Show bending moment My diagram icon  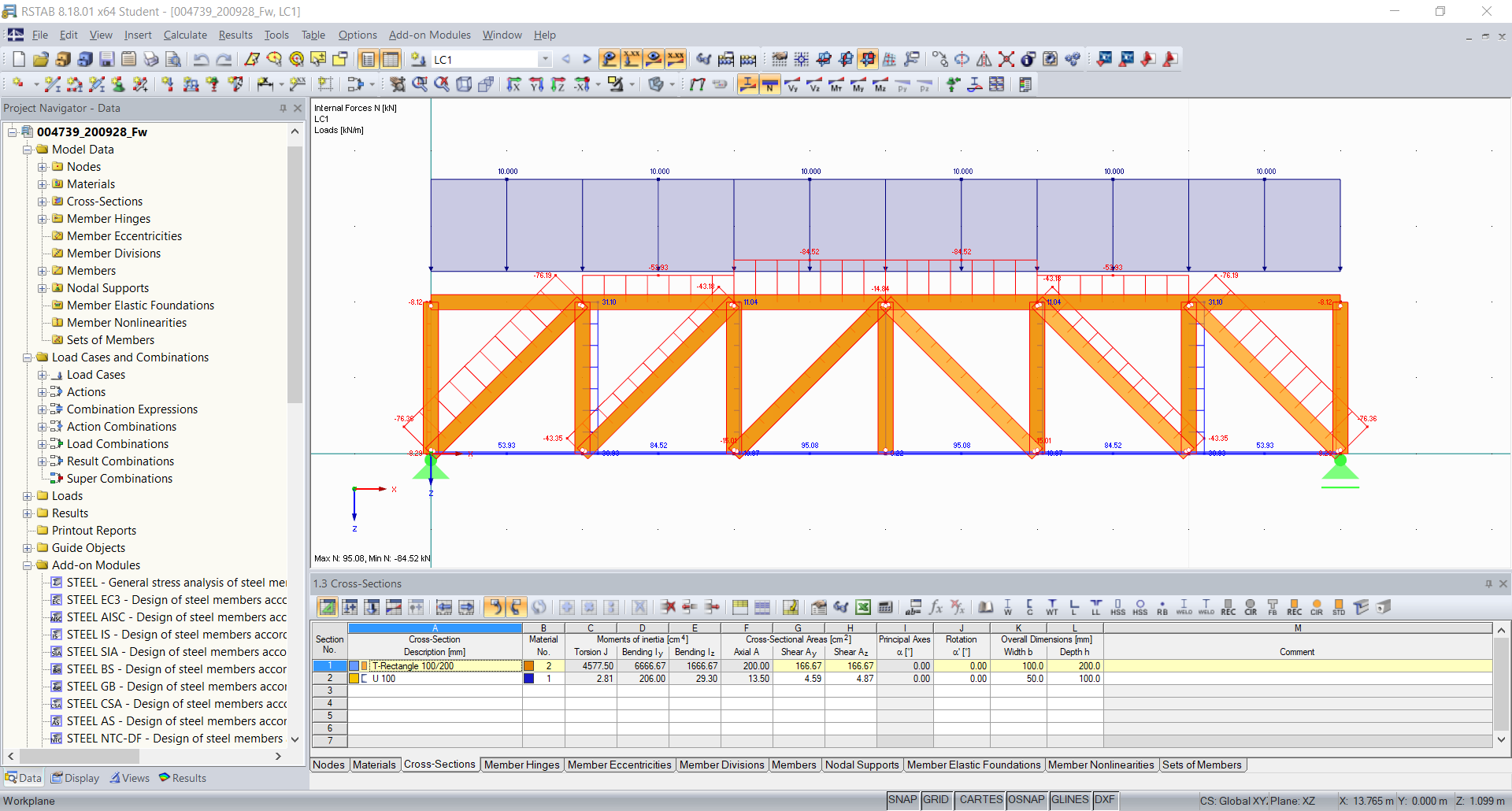[x=858, y=85]
